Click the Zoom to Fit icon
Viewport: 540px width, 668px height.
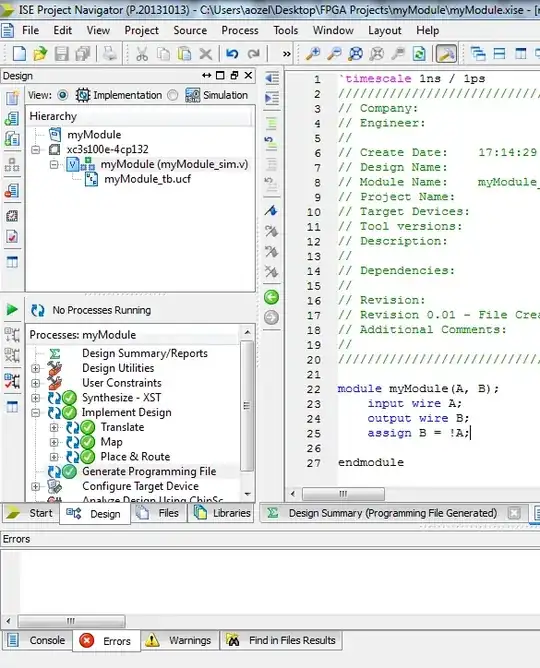(356, 54)
